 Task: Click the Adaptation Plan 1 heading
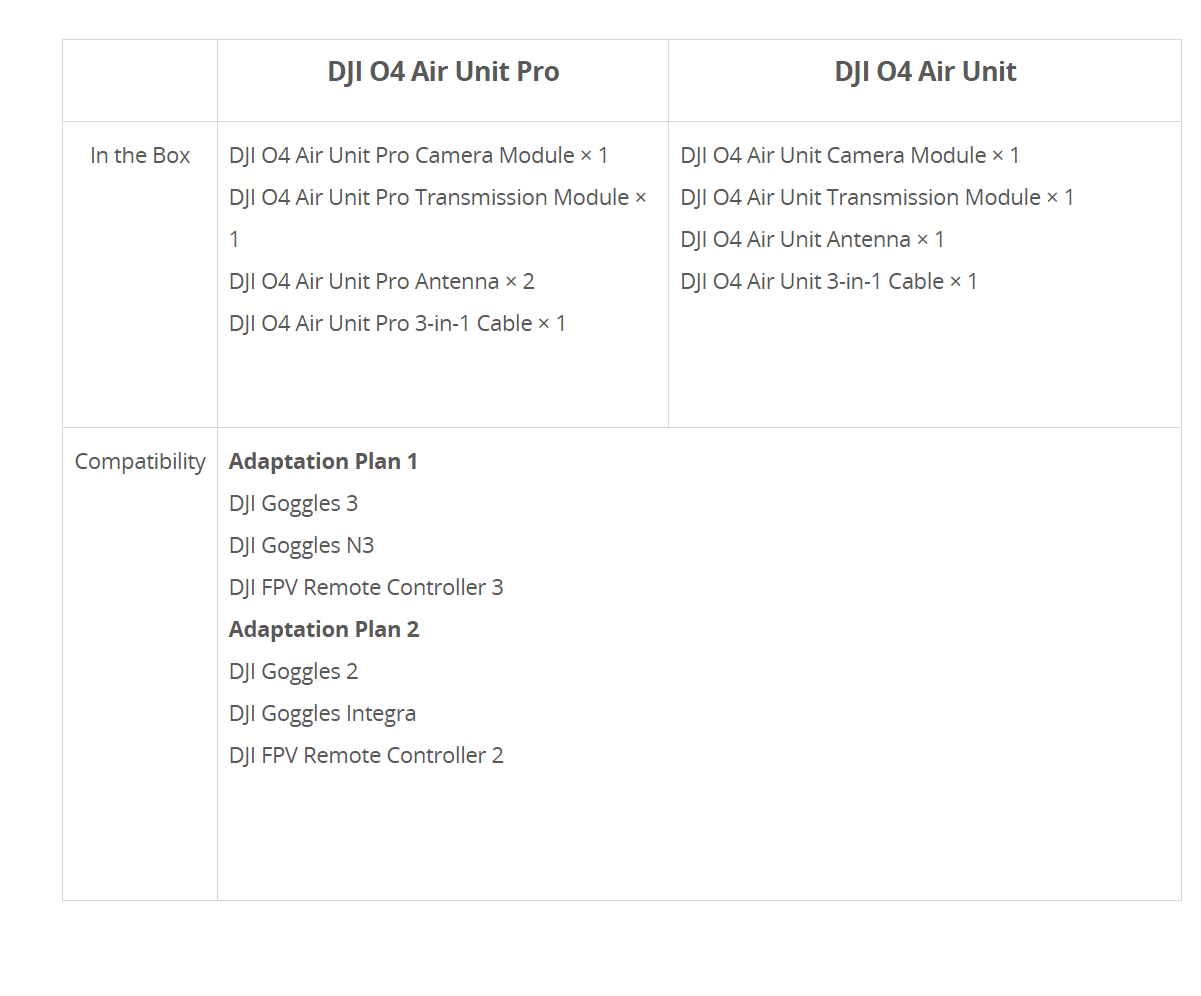click(323, 462)
